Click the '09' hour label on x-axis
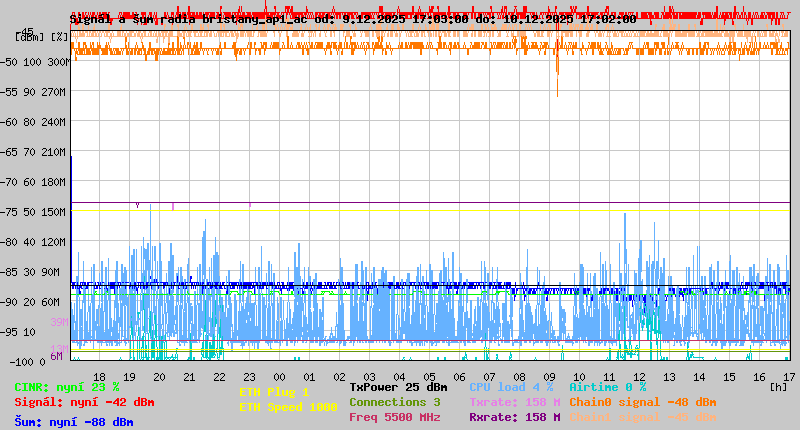This screenshot has height=430, width=800. [x=549, y=377]
